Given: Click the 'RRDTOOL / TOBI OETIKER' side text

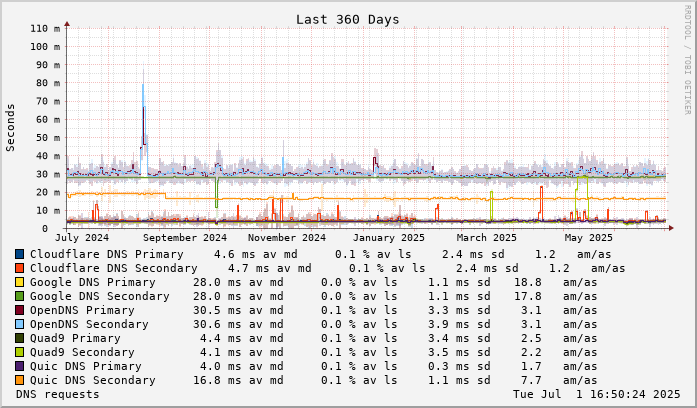Looking at the screenshot, I should click(x=688, y=60).
